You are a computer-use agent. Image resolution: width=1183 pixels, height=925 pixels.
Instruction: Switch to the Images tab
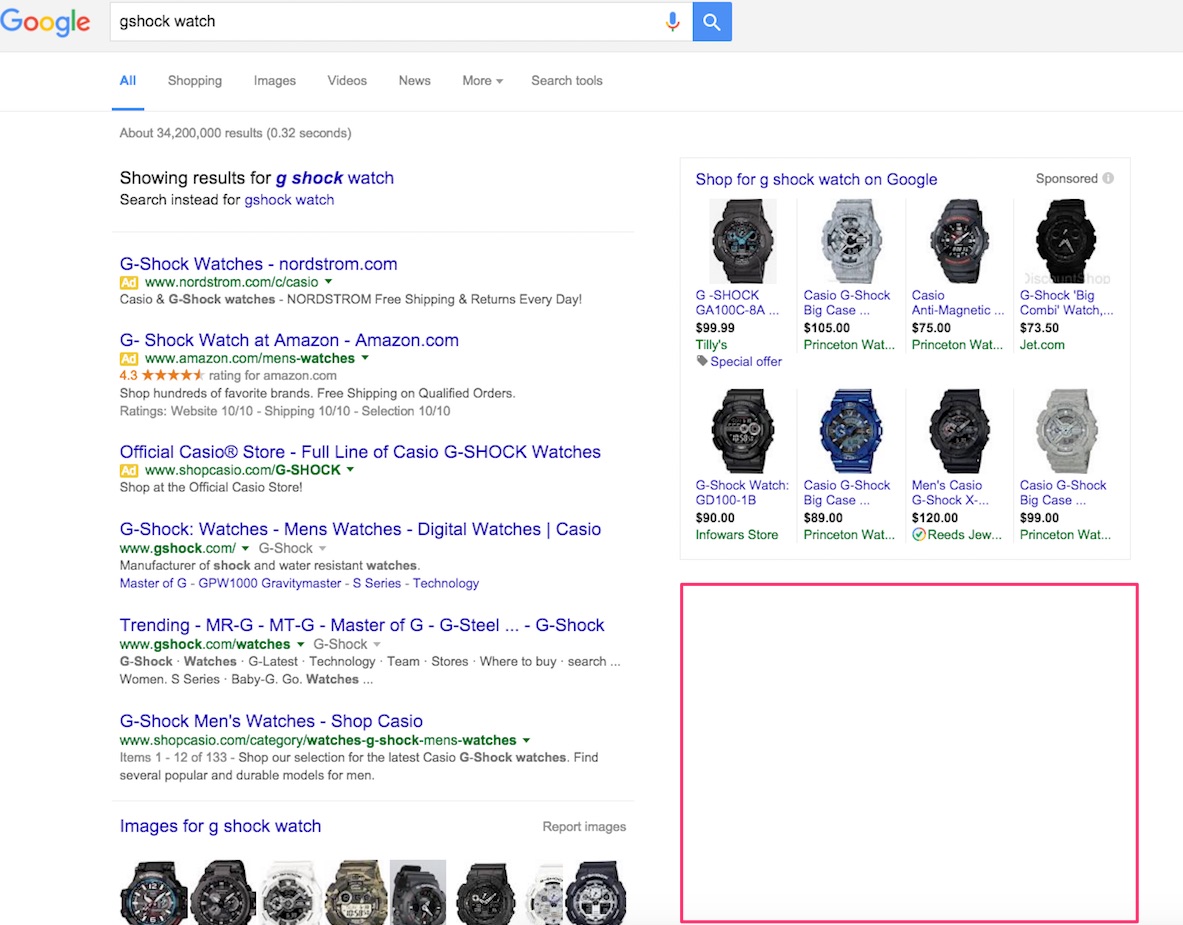274,81
